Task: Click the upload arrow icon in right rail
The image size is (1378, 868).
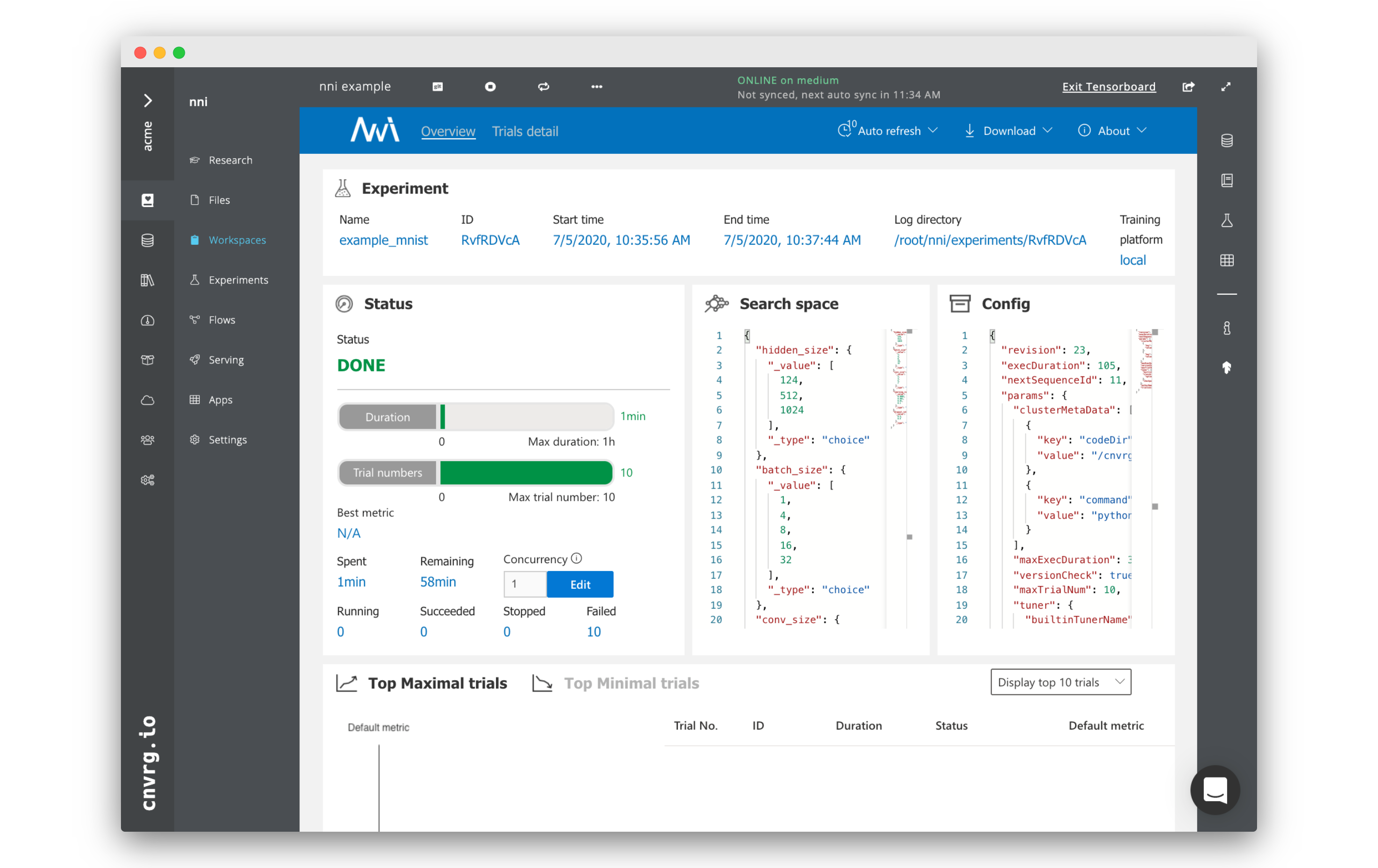Action: pyautogui.click(x=1227, y=368)
